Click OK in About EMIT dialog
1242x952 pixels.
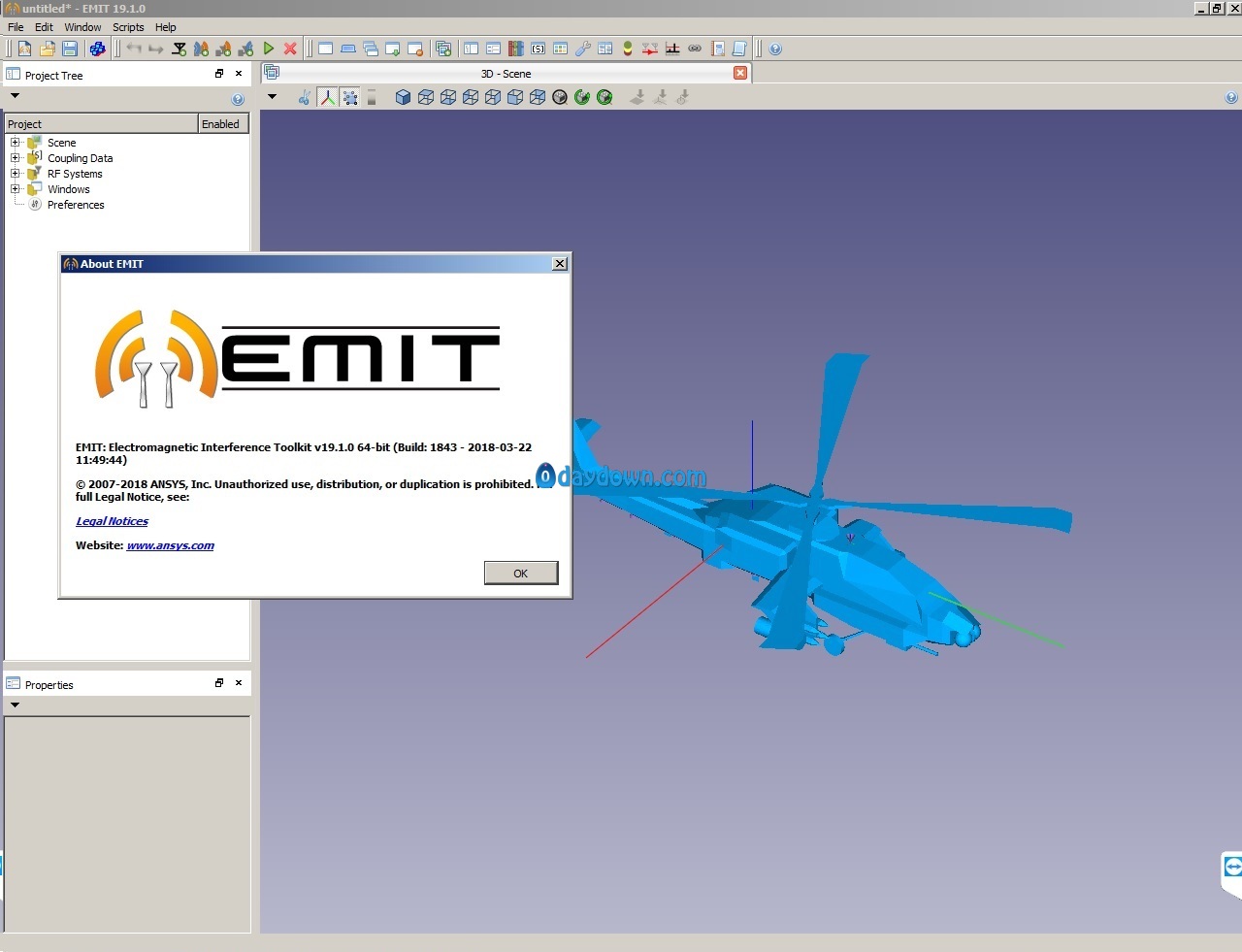[521, 574]
